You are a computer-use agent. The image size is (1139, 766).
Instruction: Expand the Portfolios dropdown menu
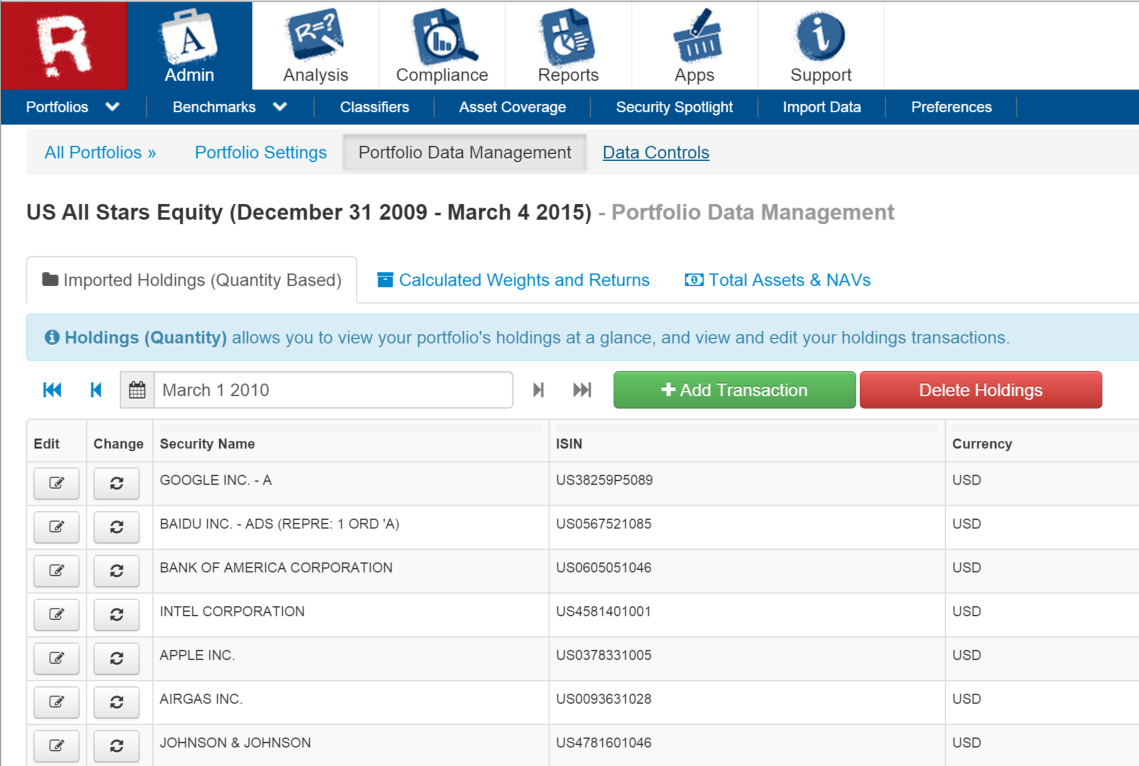pos(72,107)
